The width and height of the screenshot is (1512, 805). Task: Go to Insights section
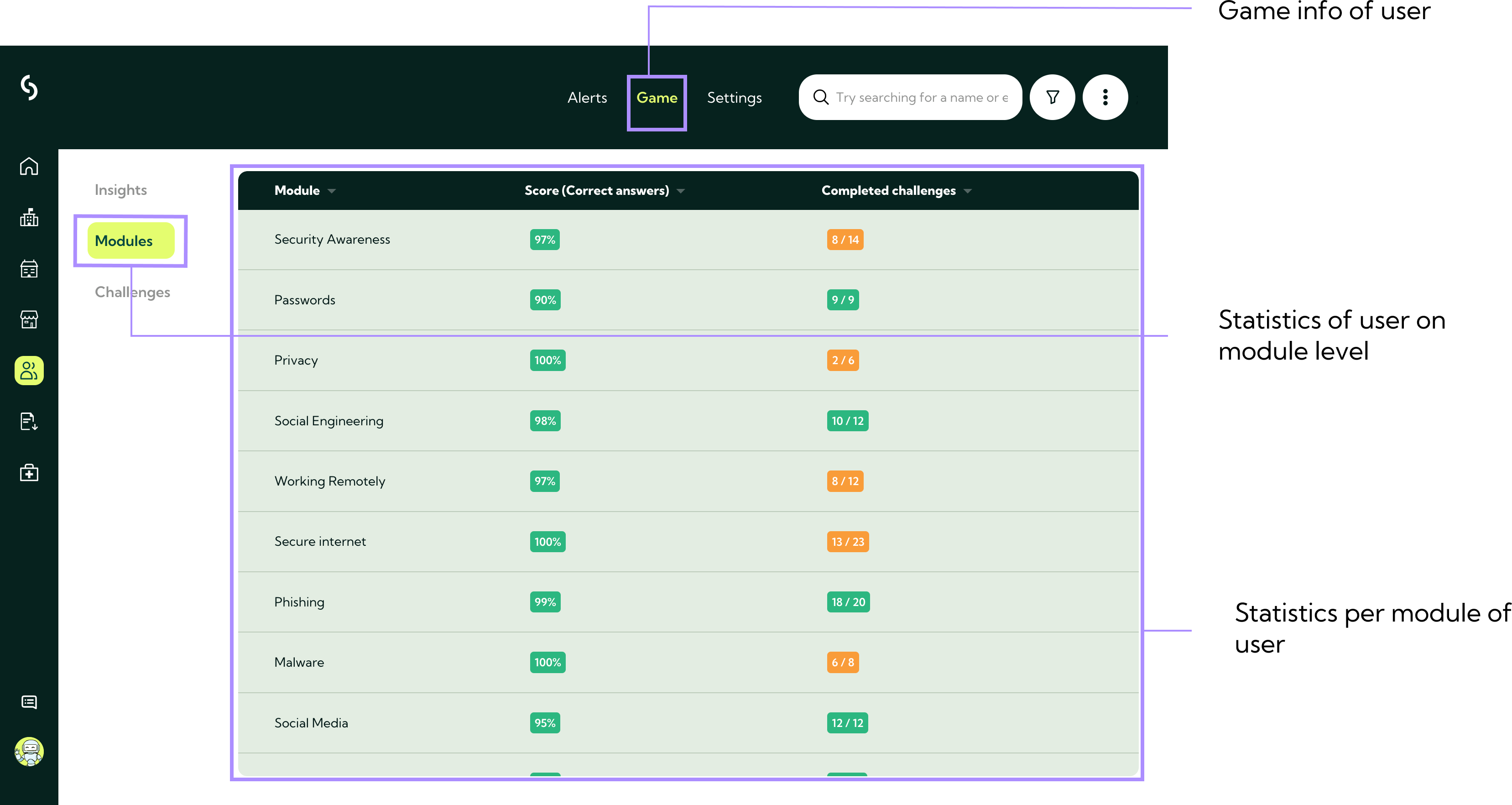pyautogui.click(x=120, y=190)
